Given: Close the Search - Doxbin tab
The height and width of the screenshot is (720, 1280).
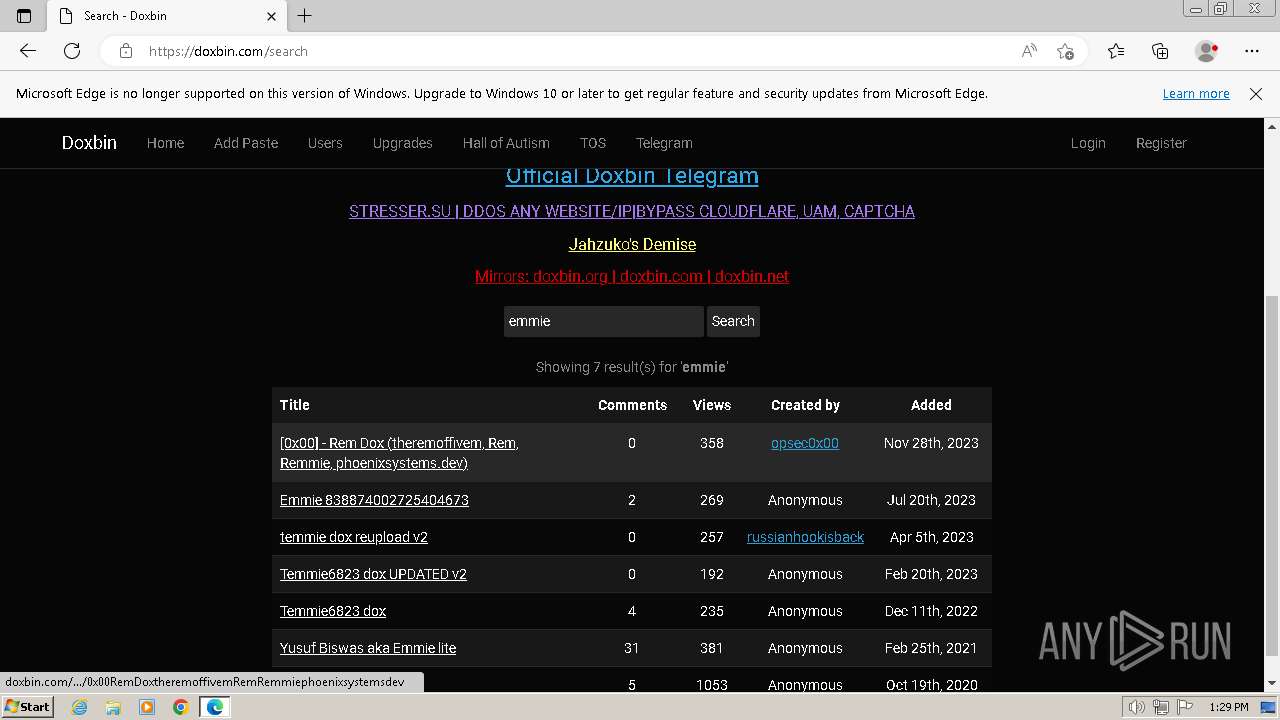Looking at the screenshot, I should tap(271, 16).
